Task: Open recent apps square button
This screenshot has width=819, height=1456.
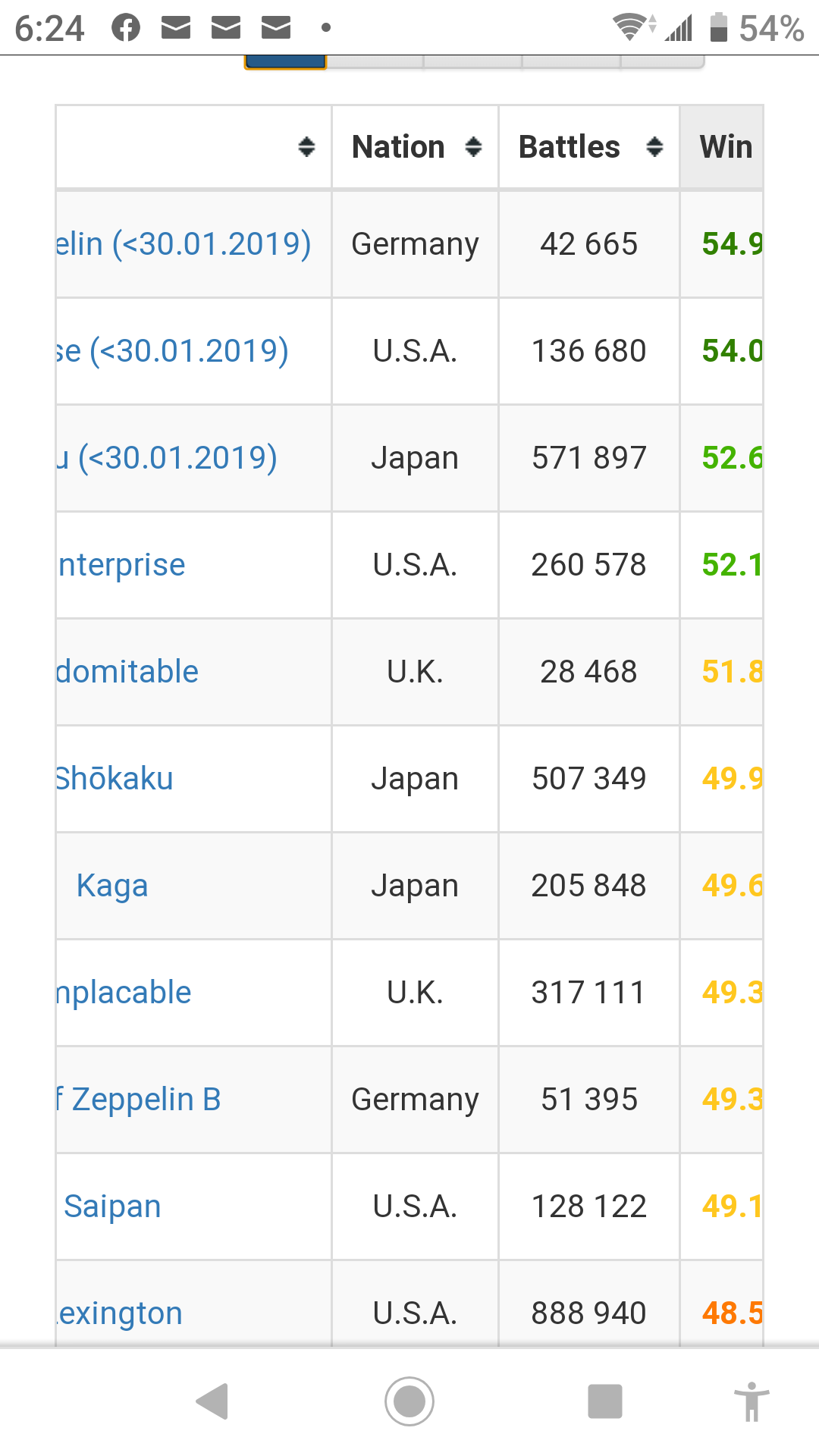Action: pos(604,1401)
